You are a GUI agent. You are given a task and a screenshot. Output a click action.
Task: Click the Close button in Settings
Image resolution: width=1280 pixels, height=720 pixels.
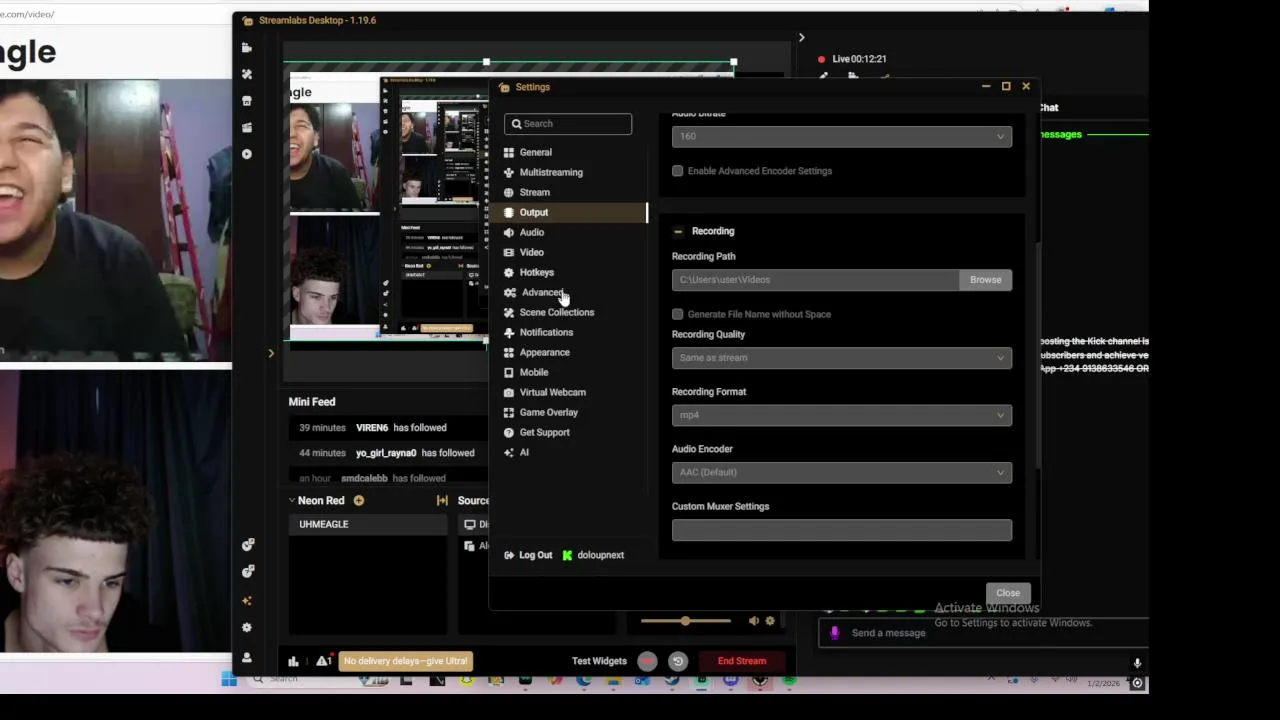pos(1008,593)
